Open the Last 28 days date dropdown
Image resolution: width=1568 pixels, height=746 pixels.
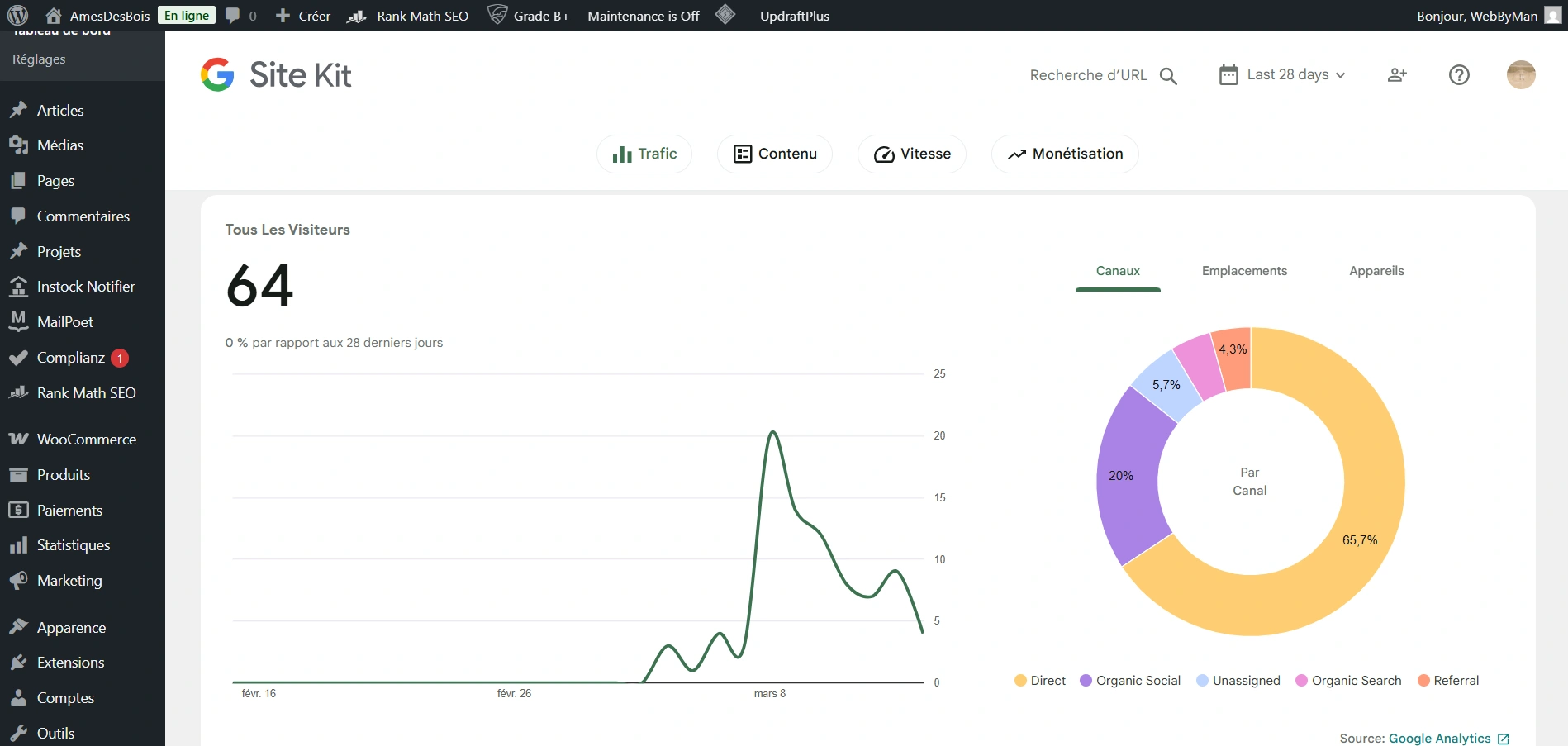[1283, 75]
